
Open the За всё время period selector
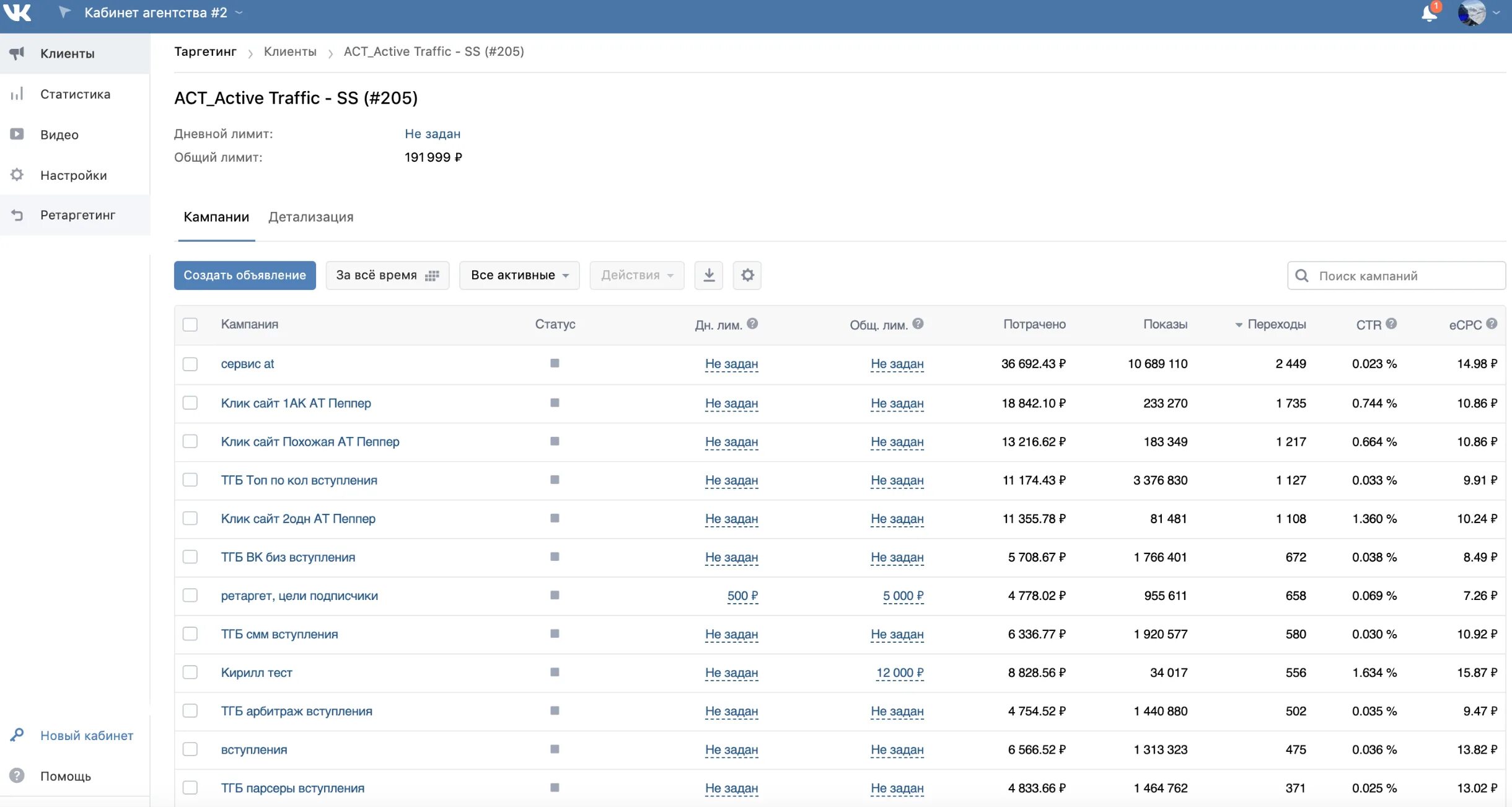coord(387,275)
